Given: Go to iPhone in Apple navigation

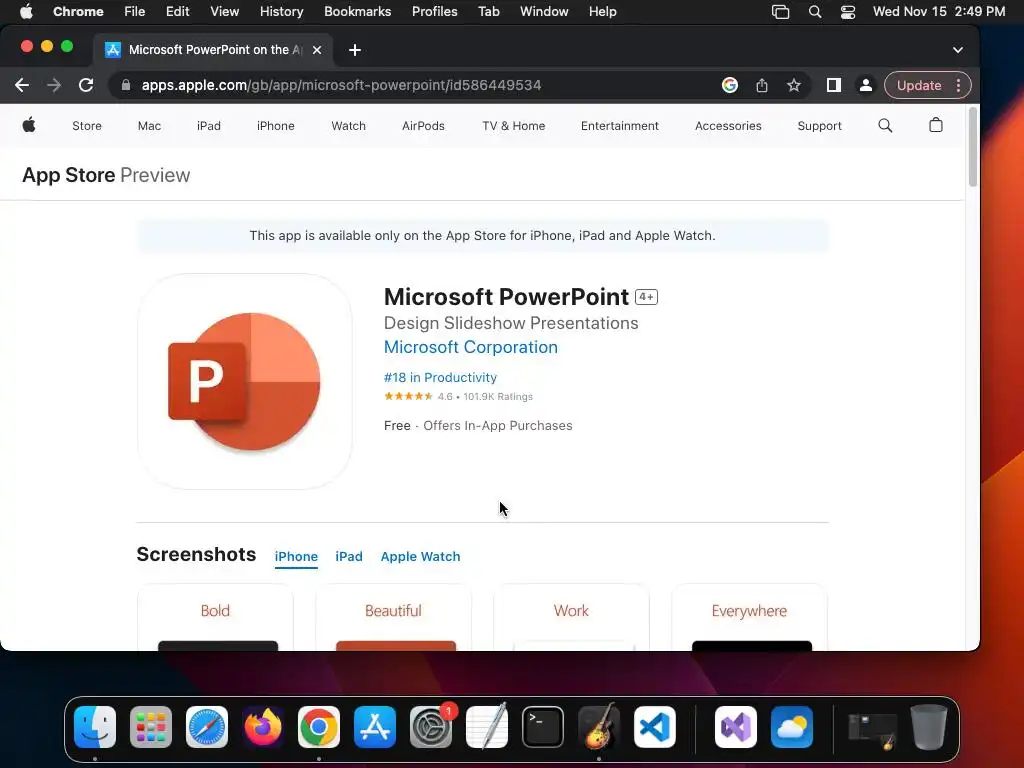Looking at the screenshot, I should point(276,126).
